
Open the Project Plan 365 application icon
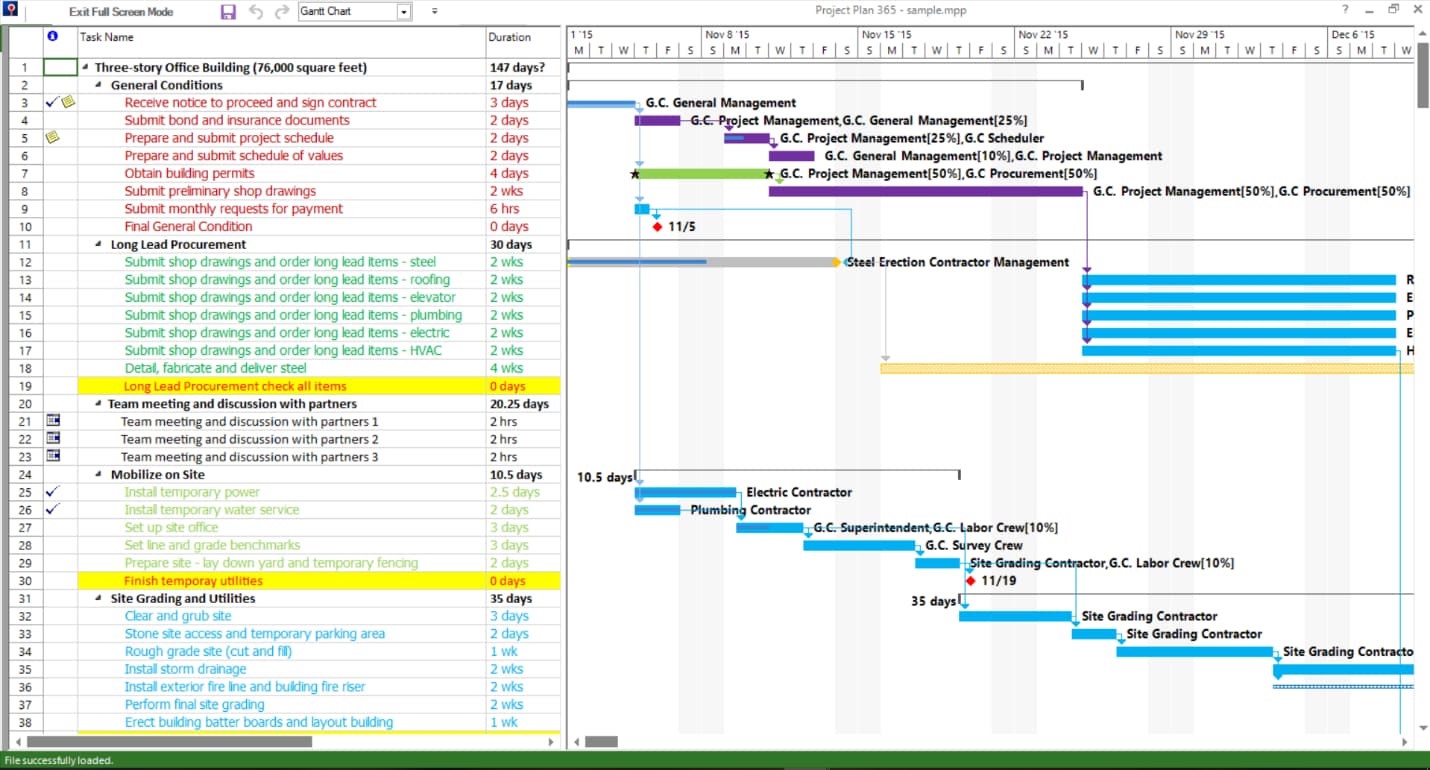coord(11,11)
